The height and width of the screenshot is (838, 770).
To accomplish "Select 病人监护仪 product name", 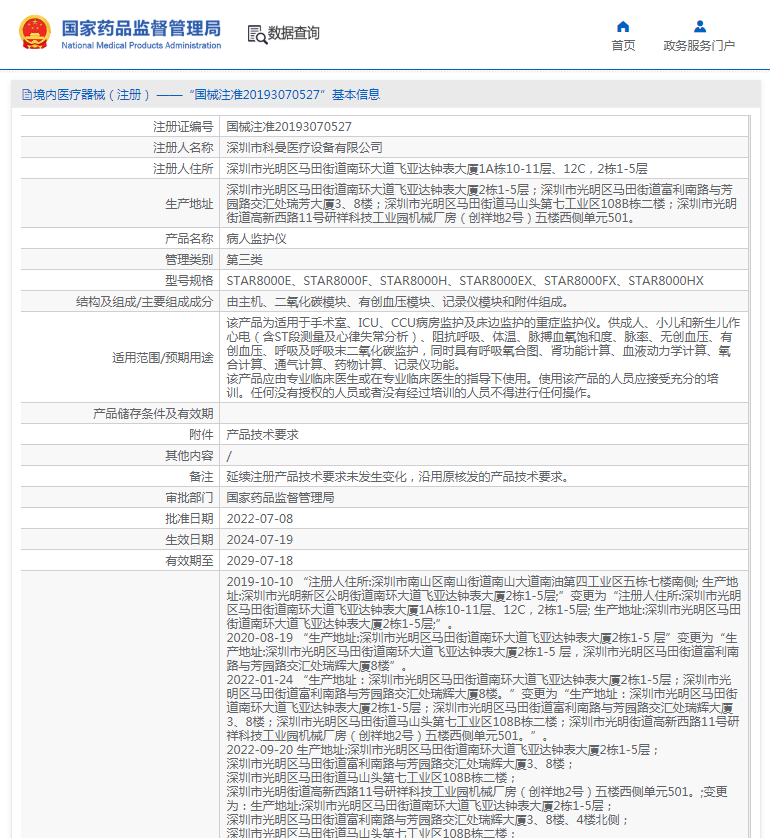I will coord(256,239).
